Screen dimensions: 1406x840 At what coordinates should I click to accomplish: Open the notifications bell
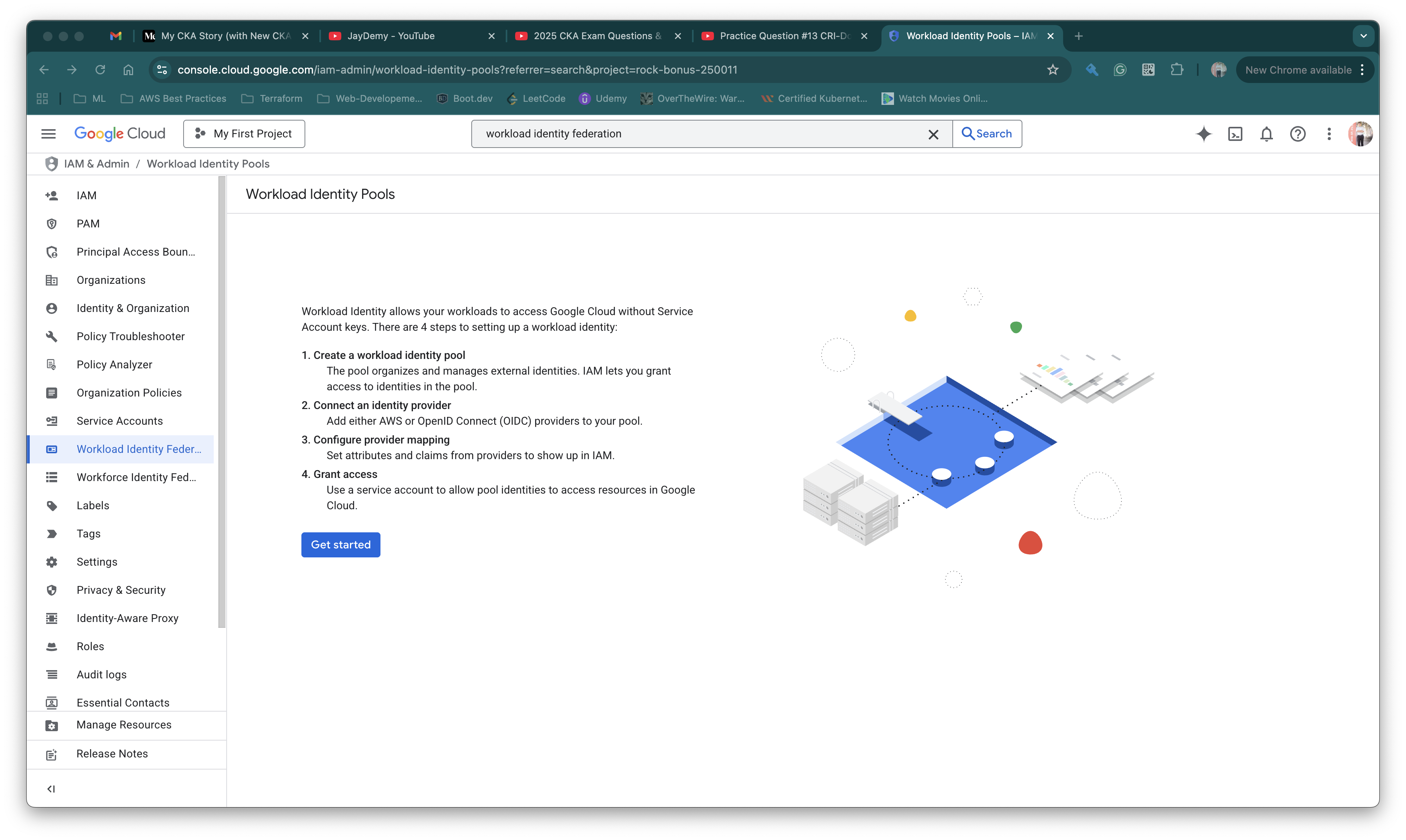[1267, 133]
